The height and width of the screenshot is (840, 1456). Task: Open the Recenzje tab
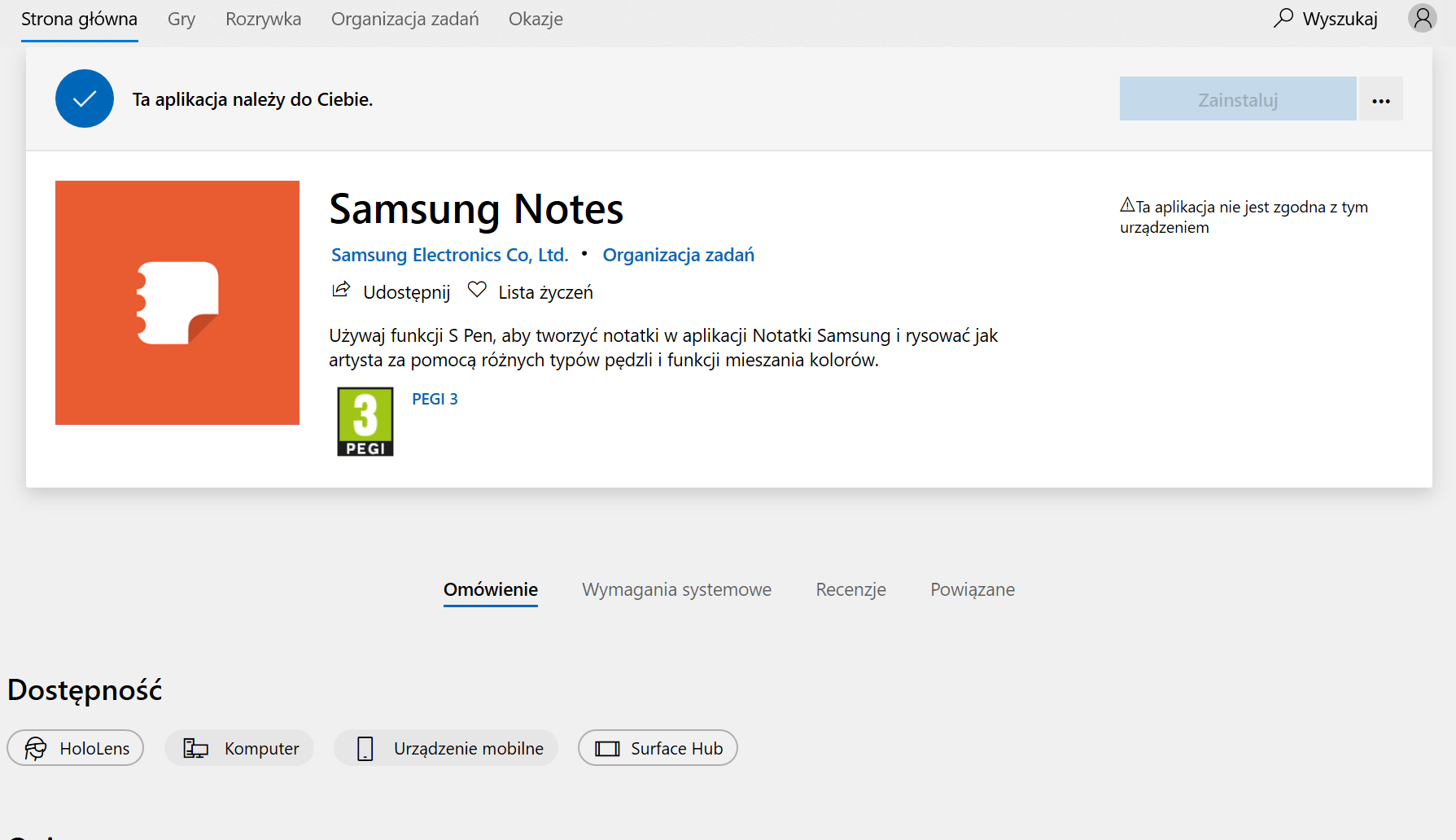[x=850, y=589]
